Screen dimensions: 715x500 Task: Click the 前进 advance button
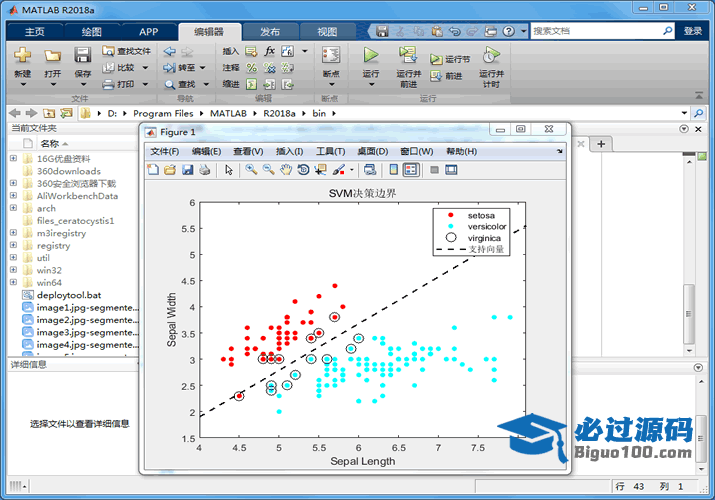click(447, 76)
